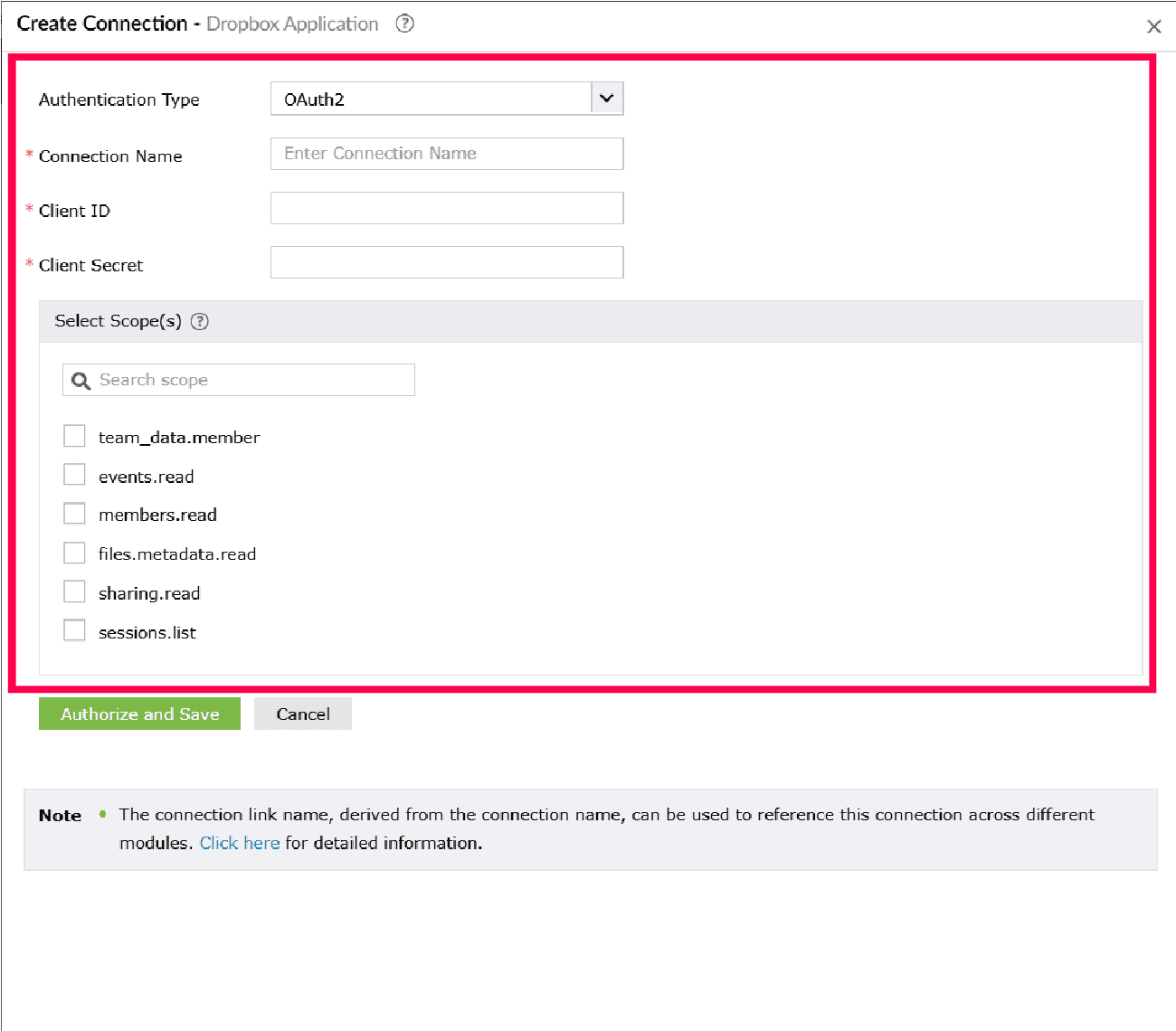Click the Search scope field
Image resolution: width=1176 pixels, height=1031 pixels.
click(239, 380)
